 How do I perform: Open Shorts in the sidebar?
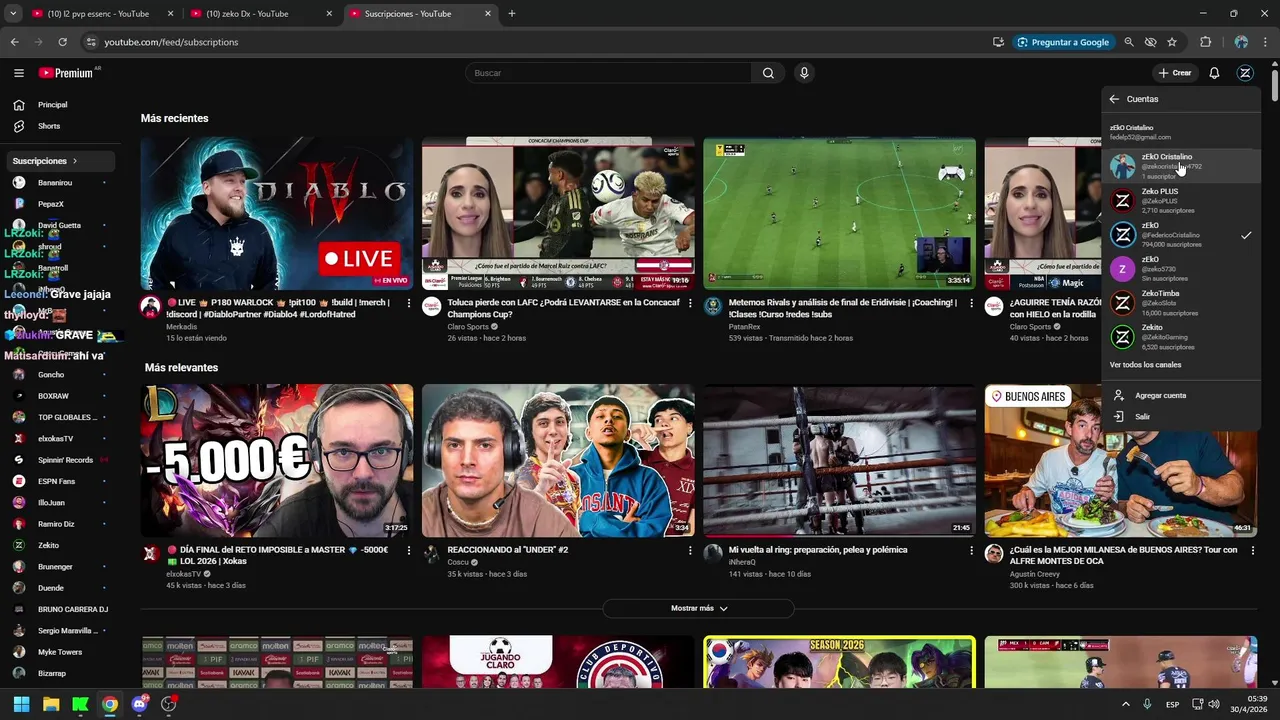point(58,126)
